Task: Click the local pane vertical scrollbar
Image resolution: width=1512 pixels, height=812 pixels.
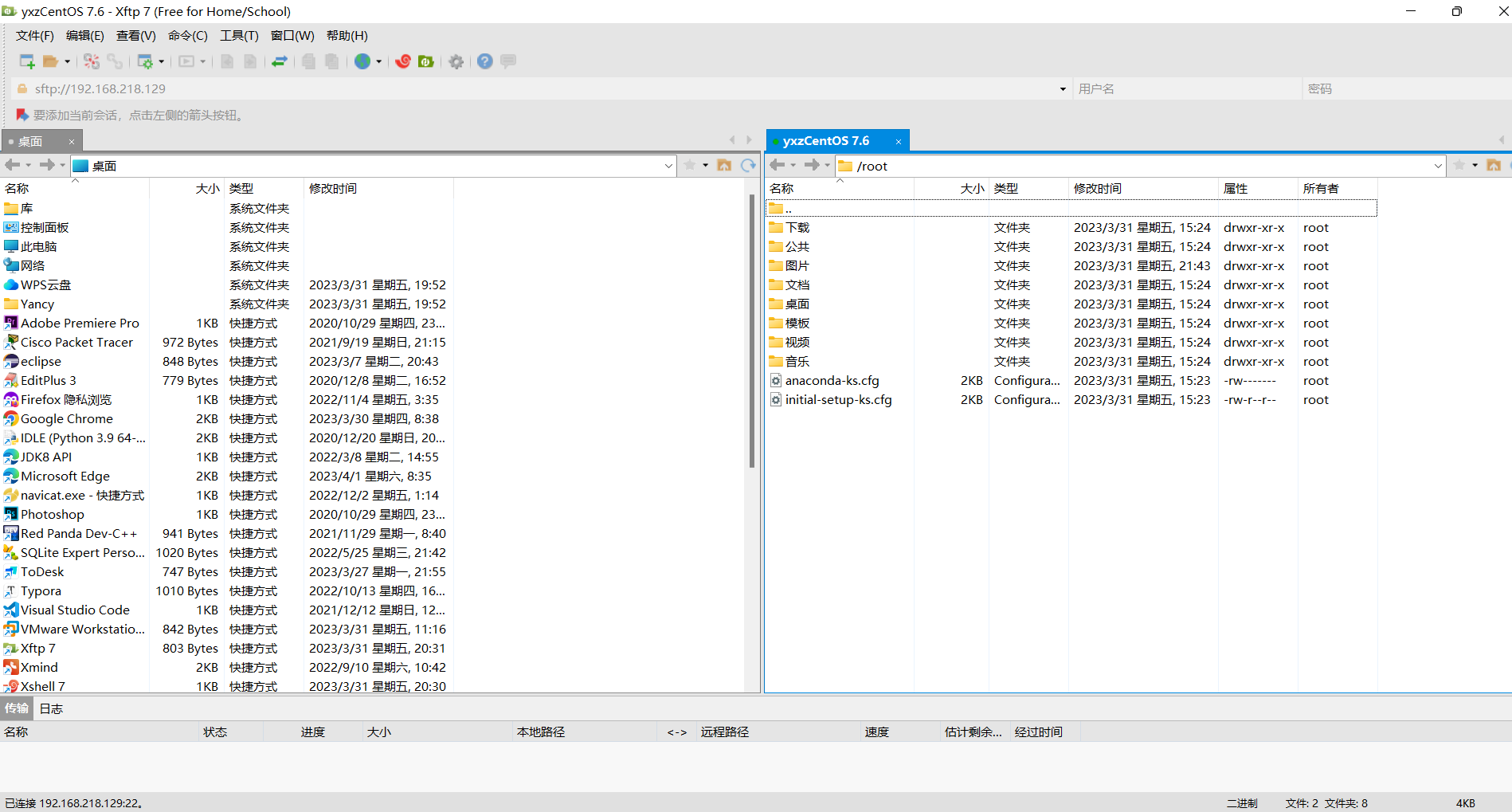Action: (x=751, y=331)
